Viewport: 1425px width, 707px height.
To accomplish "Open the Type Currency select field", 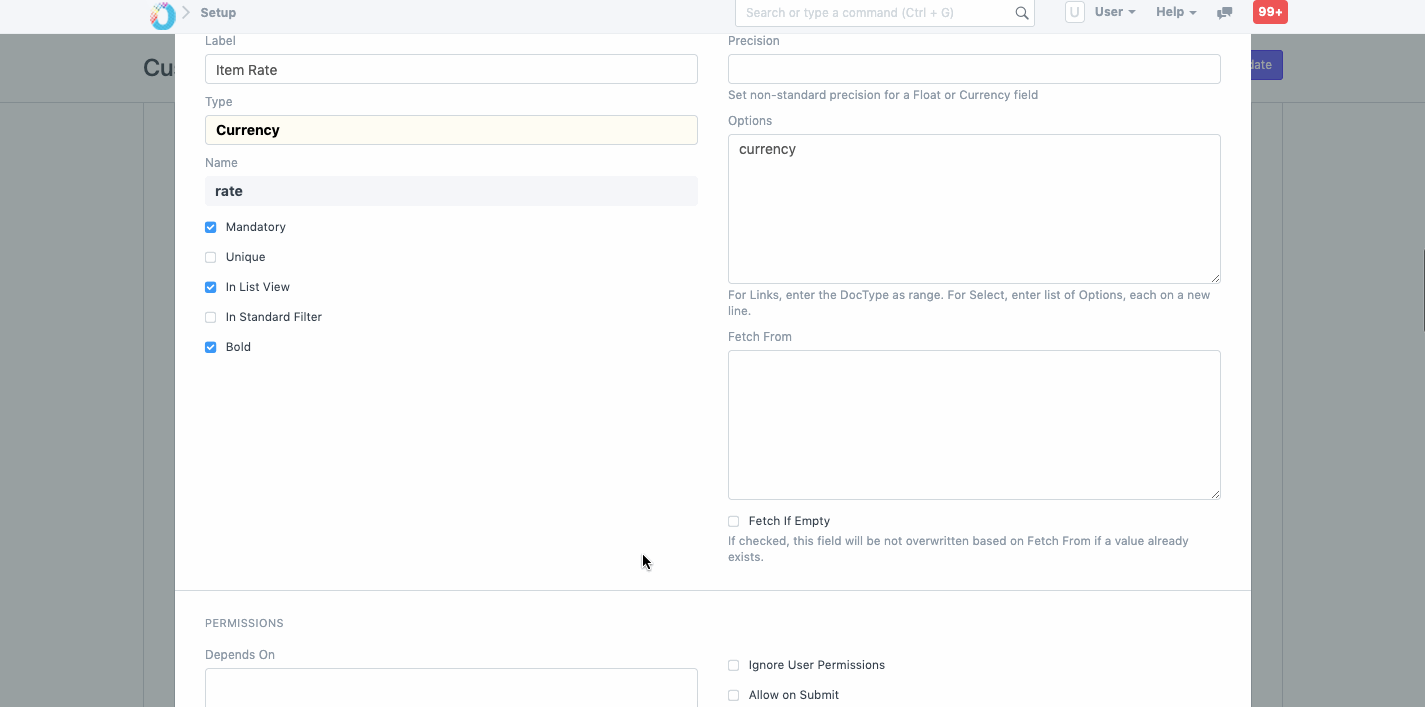I will coord(451,130).
